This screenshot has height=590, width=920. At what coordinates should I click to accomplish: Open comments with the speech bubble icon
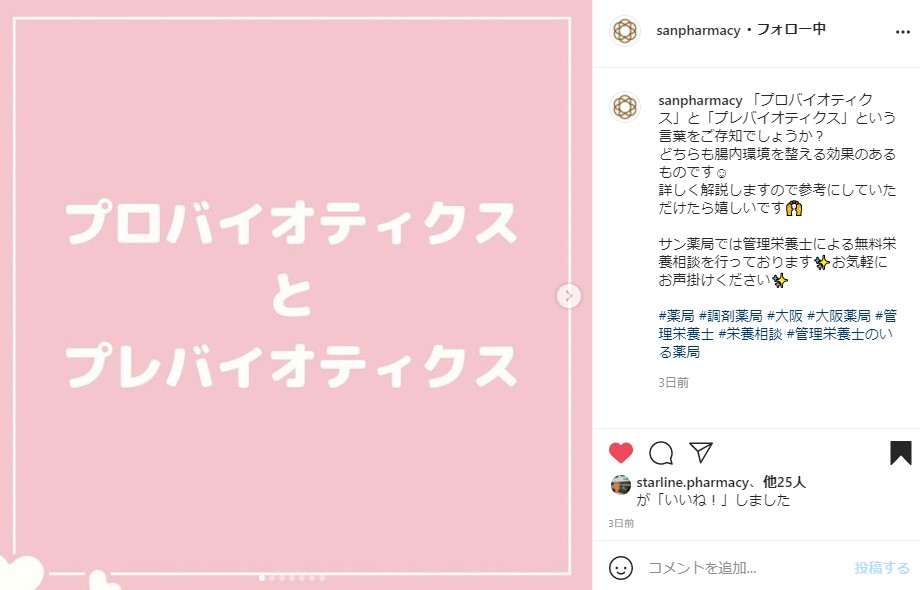pos(661,453)
